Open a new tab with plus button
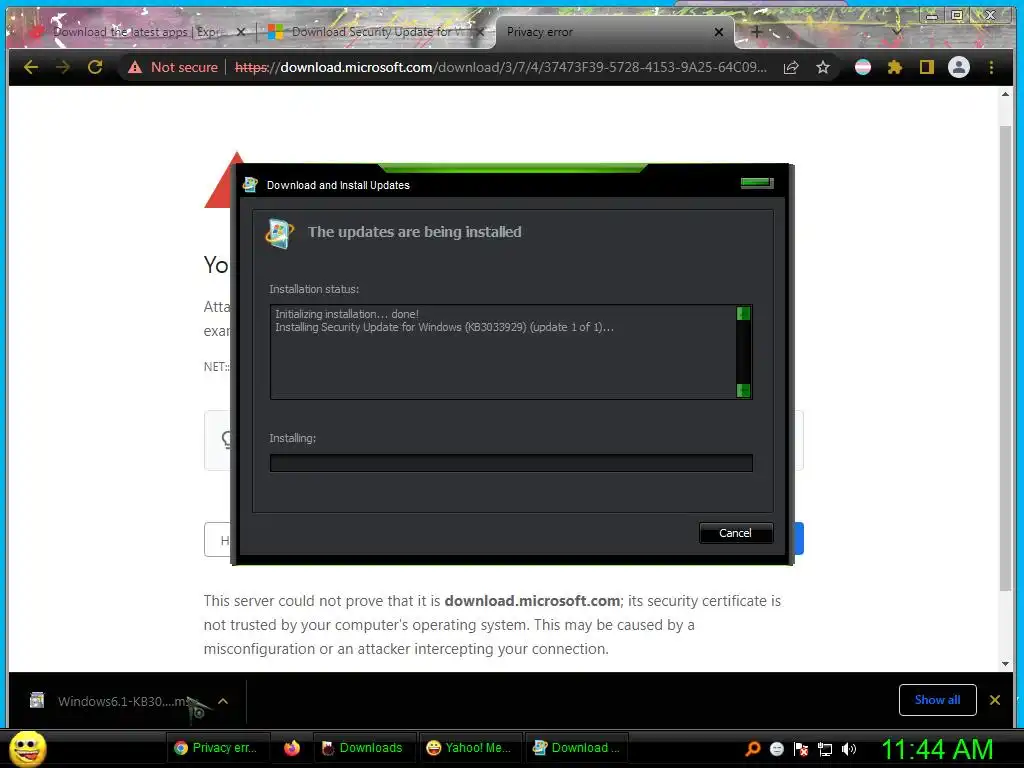This screenshot has height=768, width=1024. point(756,31)
